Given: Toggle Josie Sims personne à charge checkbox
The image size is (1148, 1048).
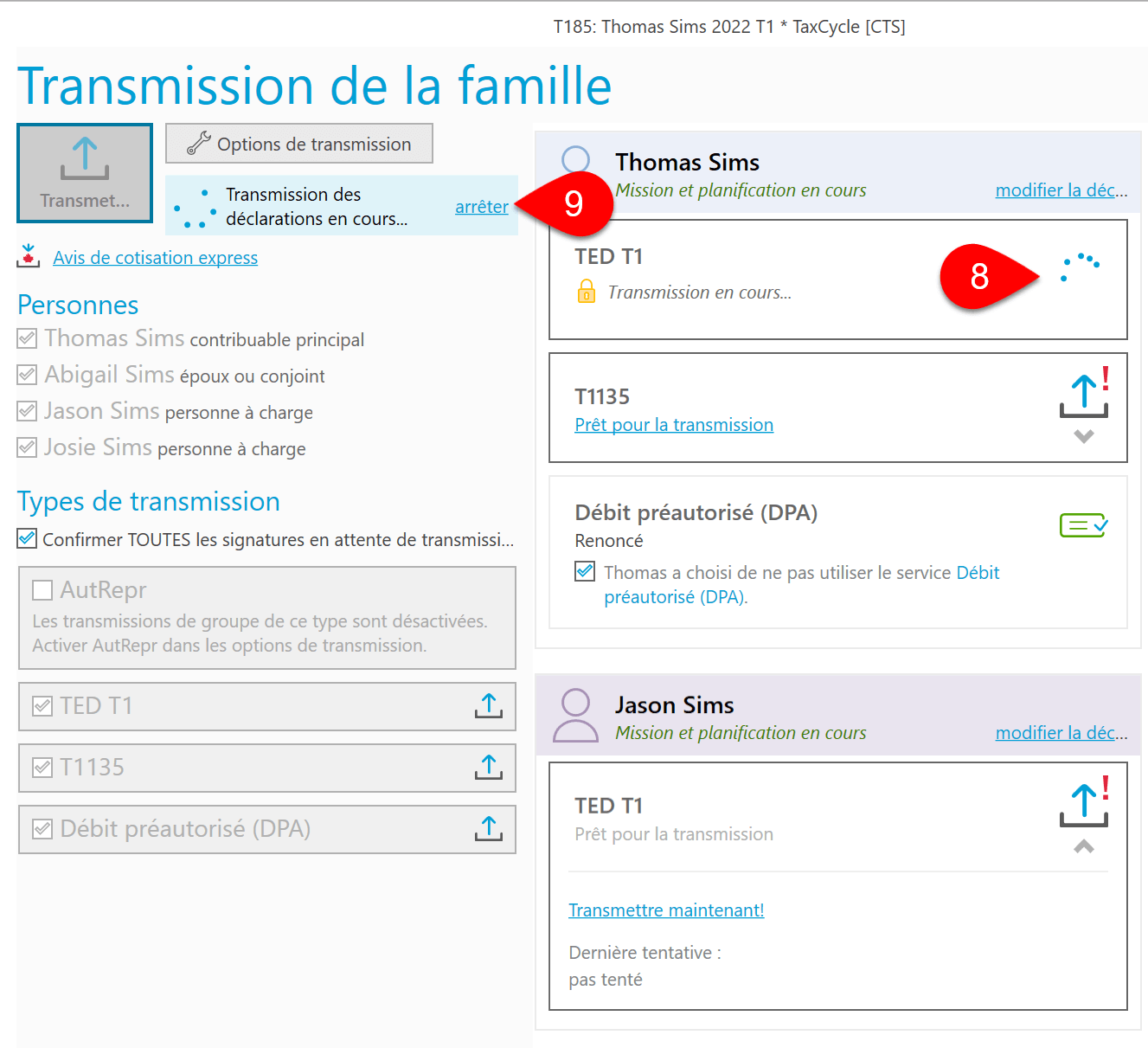Looking at the screenshot, I should point(28,447).
